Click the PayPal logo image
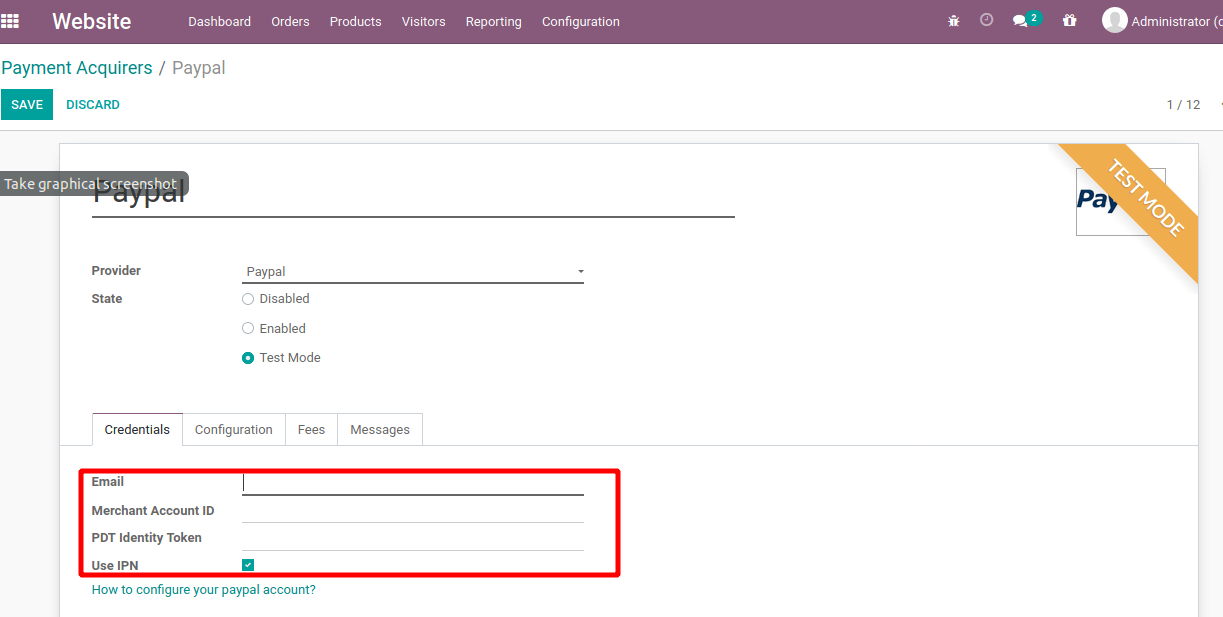 click(1120, 202)
